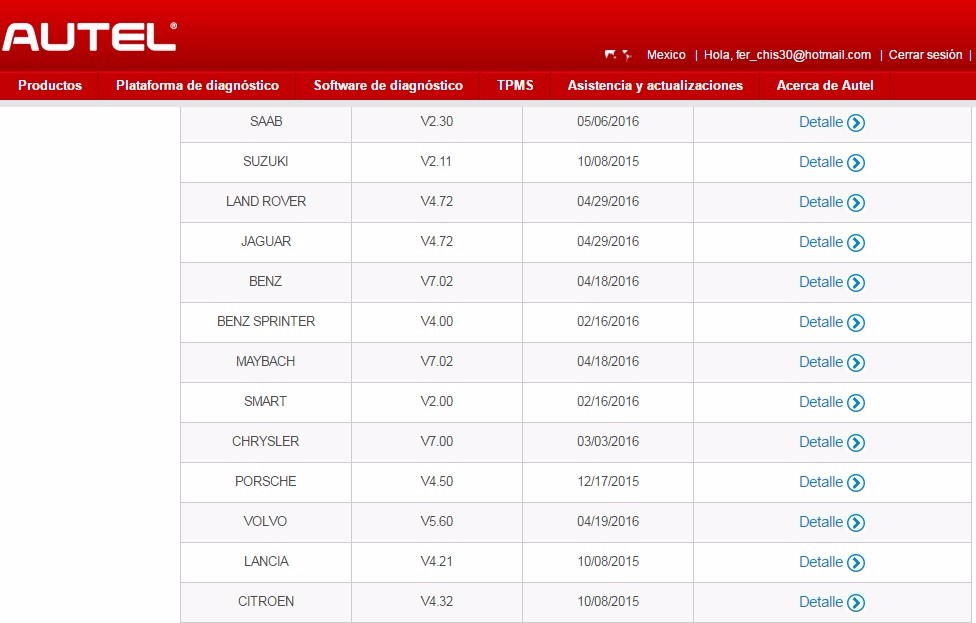Open the Detalle link for VOLVO

(x=821, y=522)
